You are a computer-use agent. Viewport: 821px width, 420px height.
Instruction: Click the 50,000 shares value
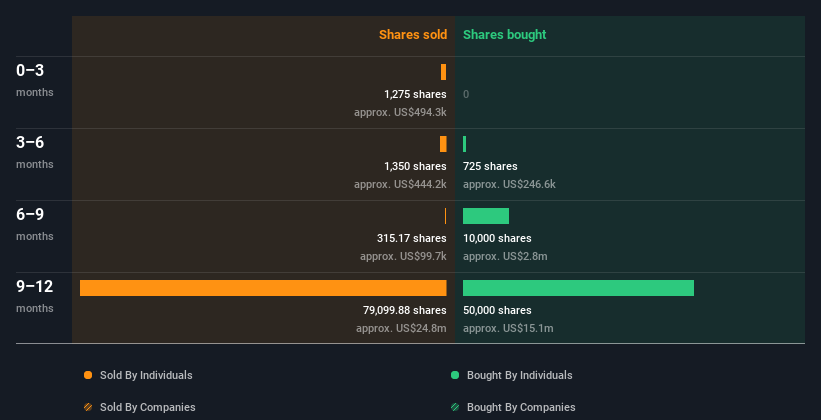(497, 310)
